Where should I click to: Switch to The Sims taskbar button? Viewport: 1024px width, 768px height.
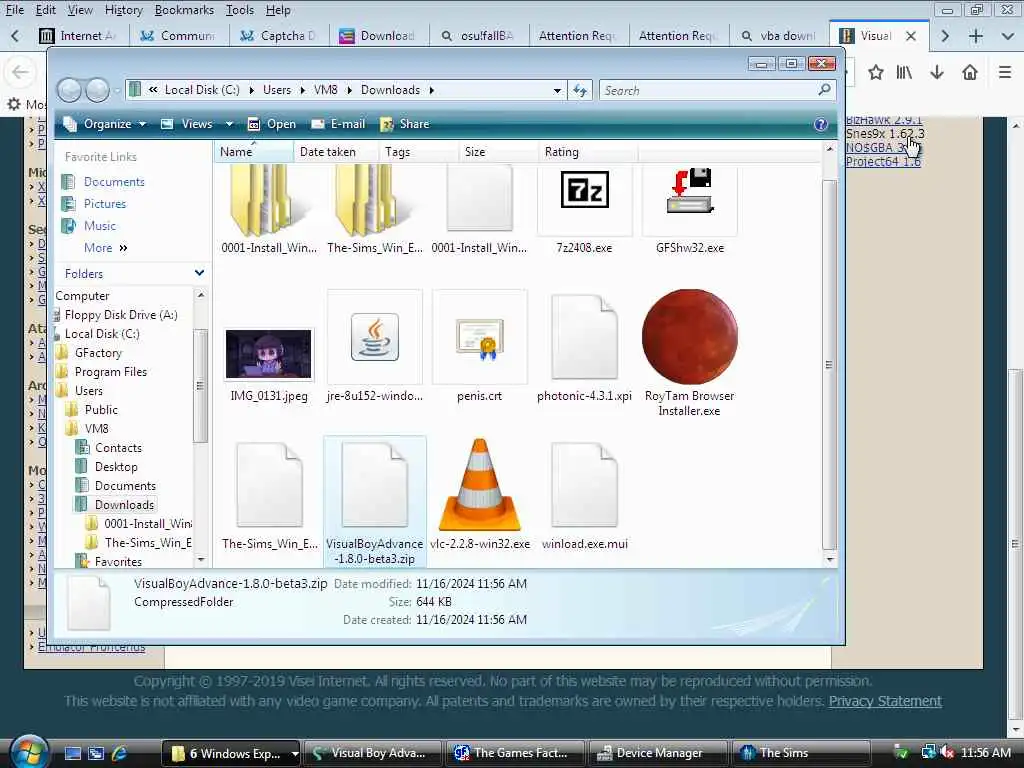click(x=801, y=754)
